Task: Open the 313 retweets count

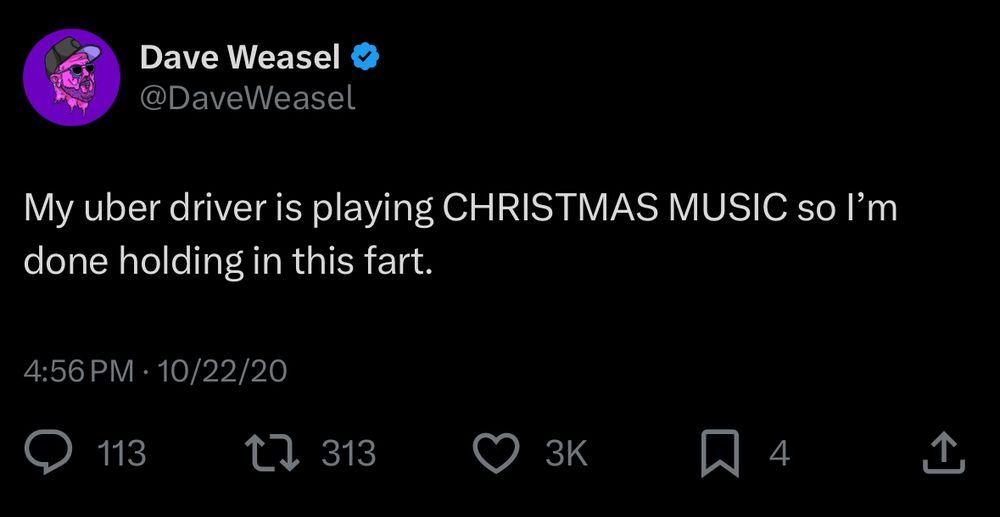Action: pyautogui.click(x=349, y=454)
